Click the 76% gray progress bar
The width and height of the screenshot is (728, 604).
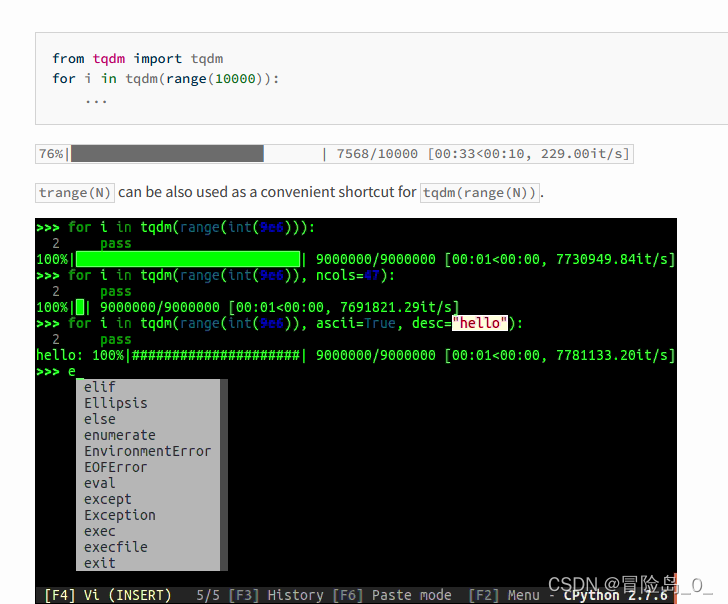pyautogui.click(x=167, y=154)
